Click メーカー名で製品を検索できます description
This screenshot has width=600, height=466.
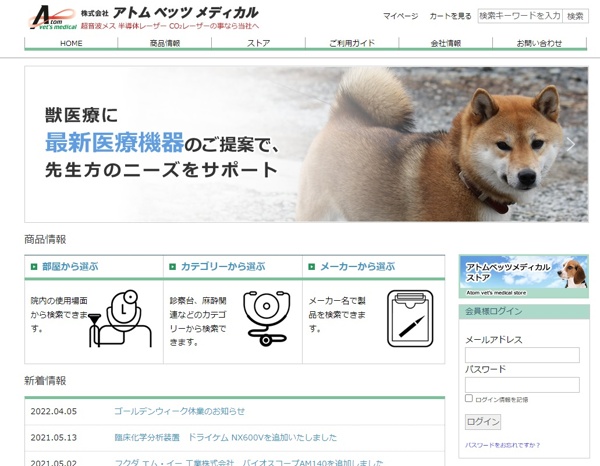(x=337, y=314)
